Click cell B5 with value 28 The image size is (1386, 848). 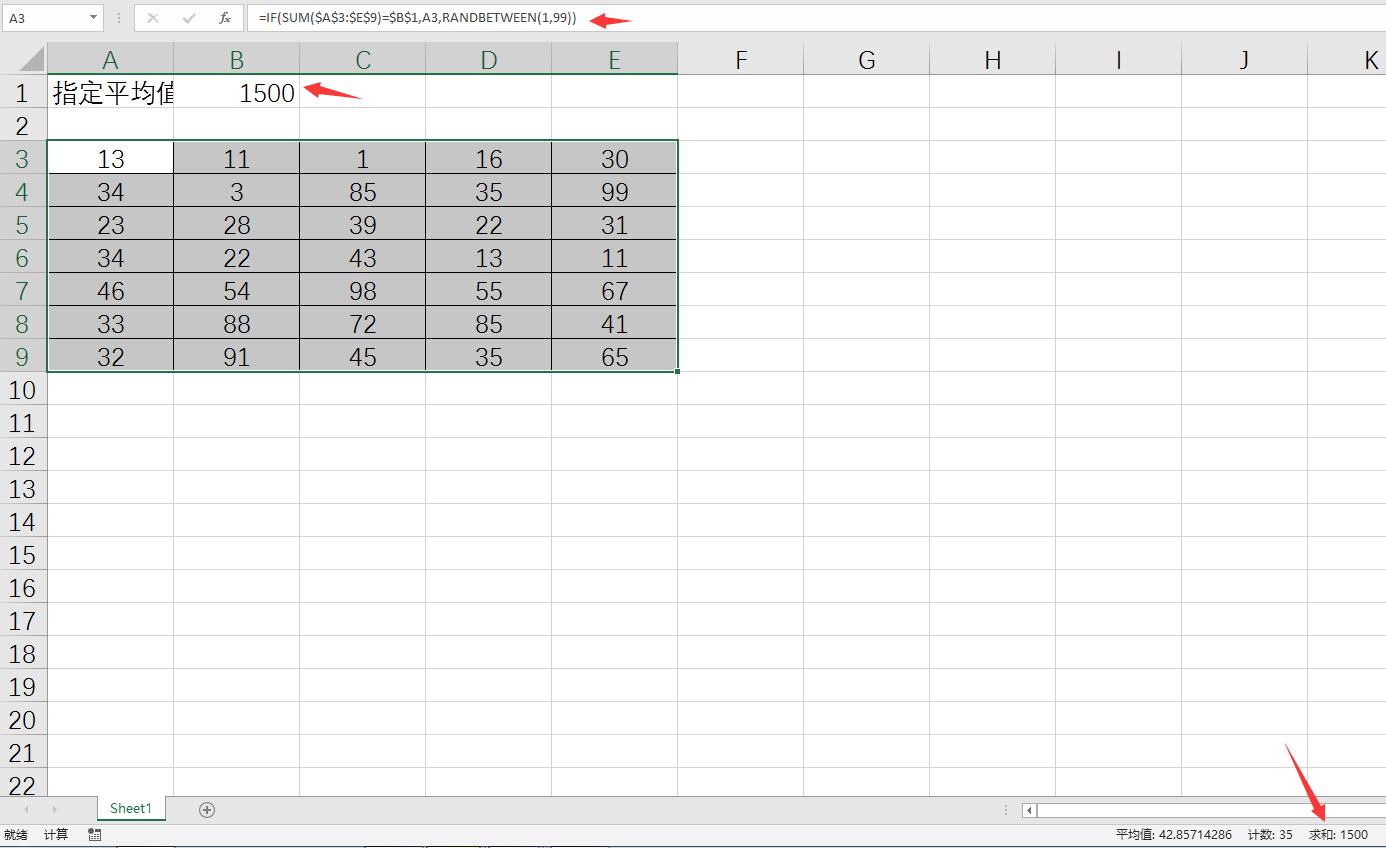point(236,224)
